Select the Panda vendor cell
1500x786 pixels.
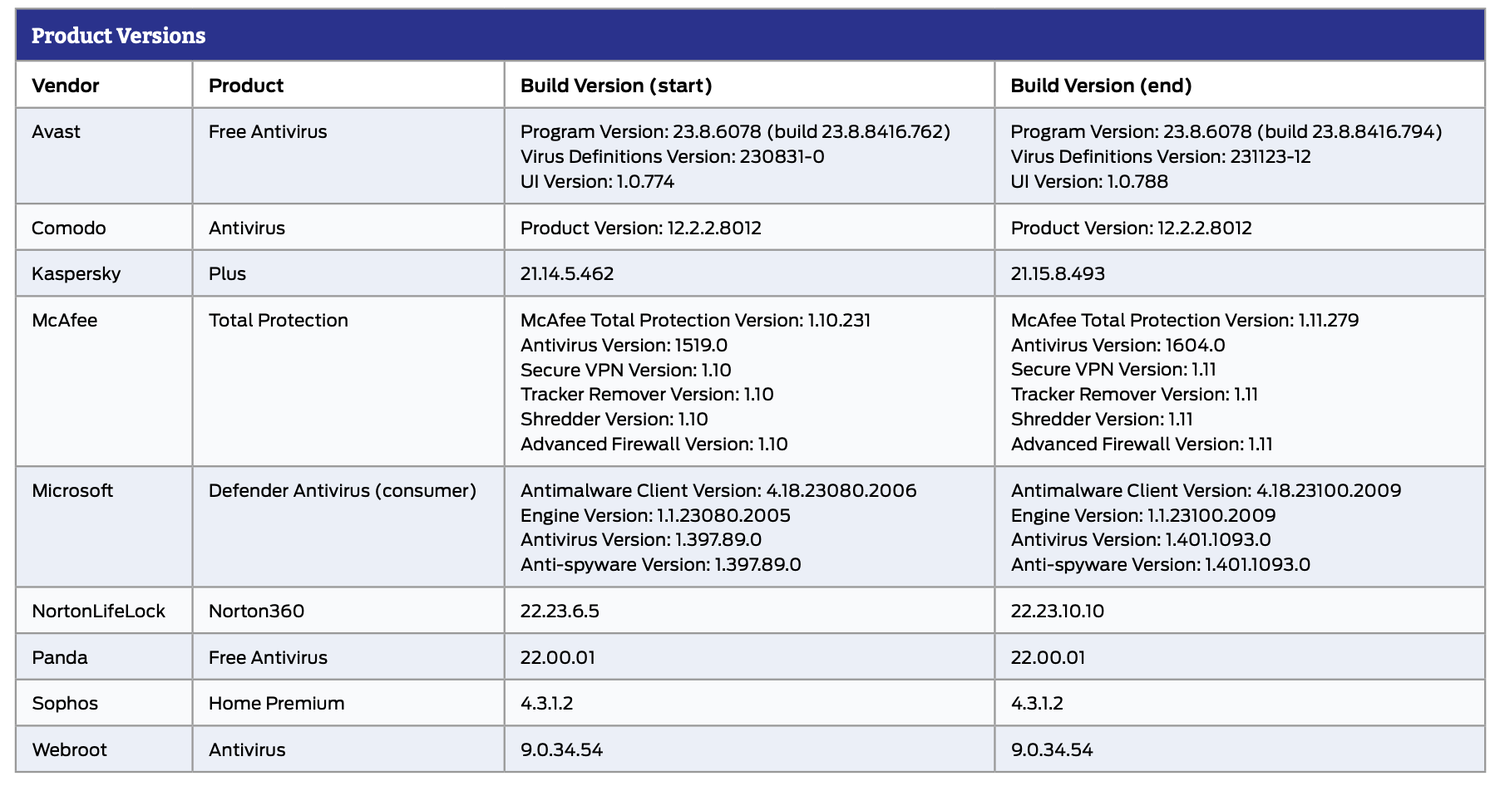point(60,658)
